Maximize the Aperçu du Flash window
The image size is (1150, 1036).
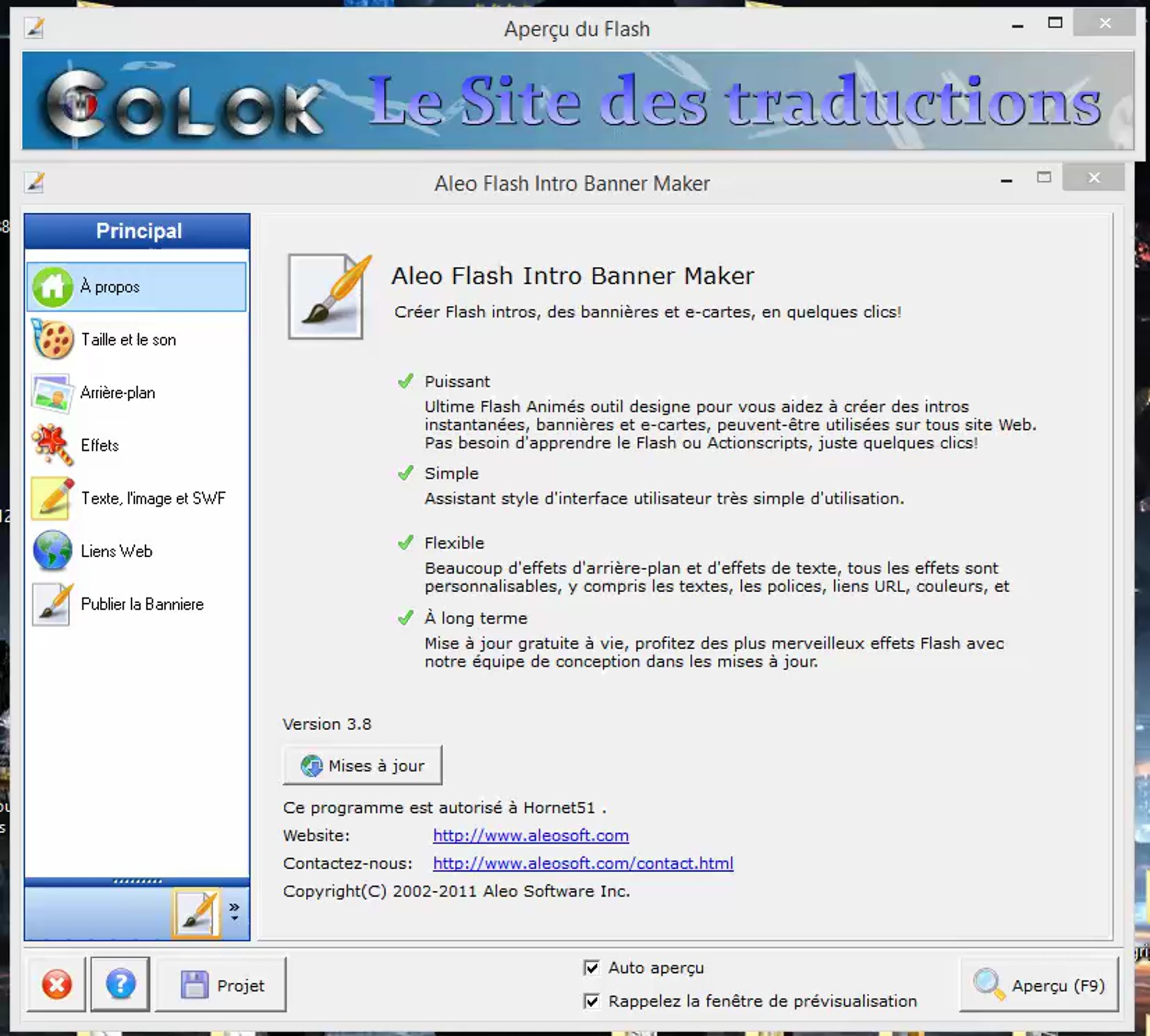1055,23
